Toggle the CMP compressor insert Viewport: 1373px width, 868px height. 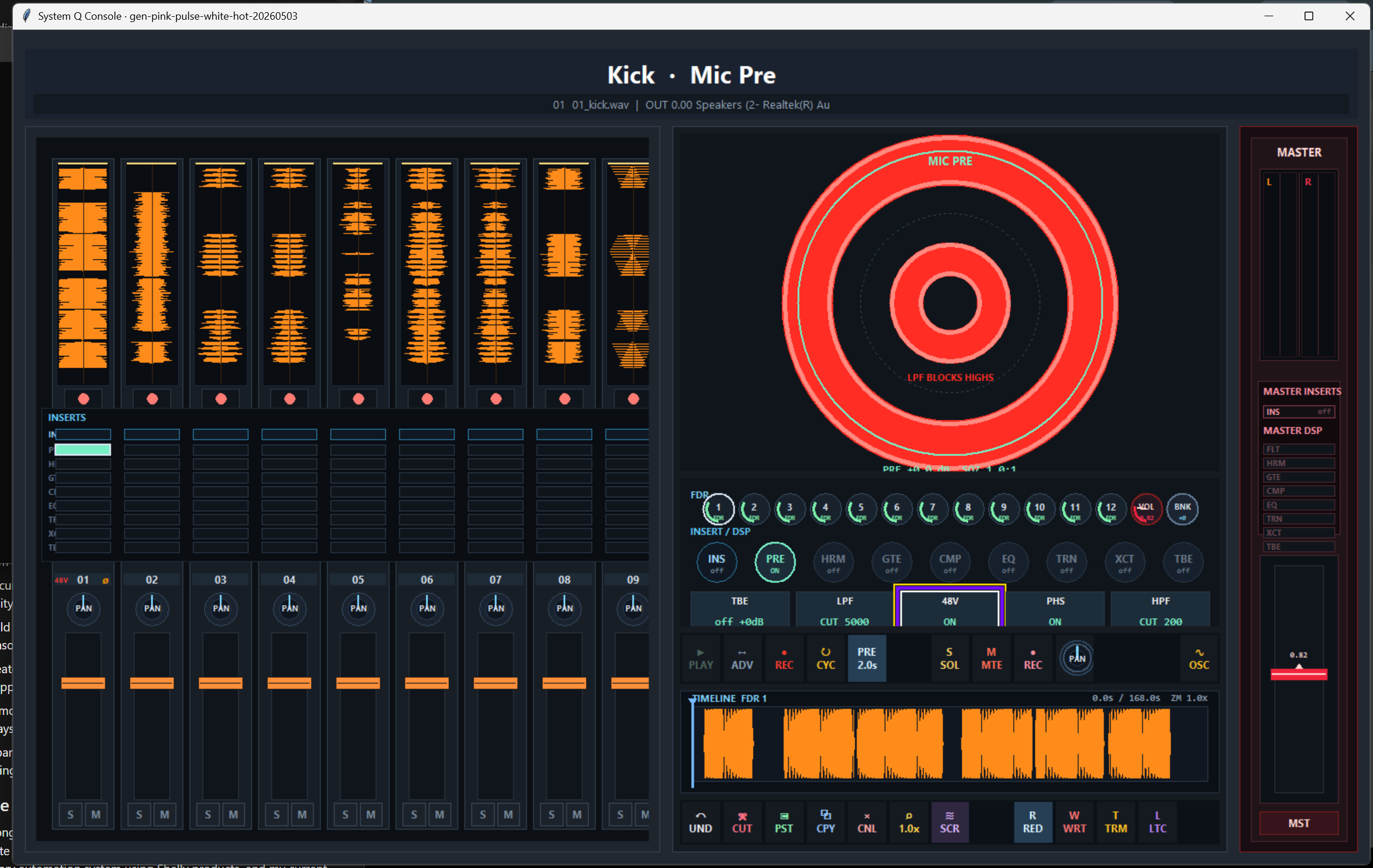[950, 562]
